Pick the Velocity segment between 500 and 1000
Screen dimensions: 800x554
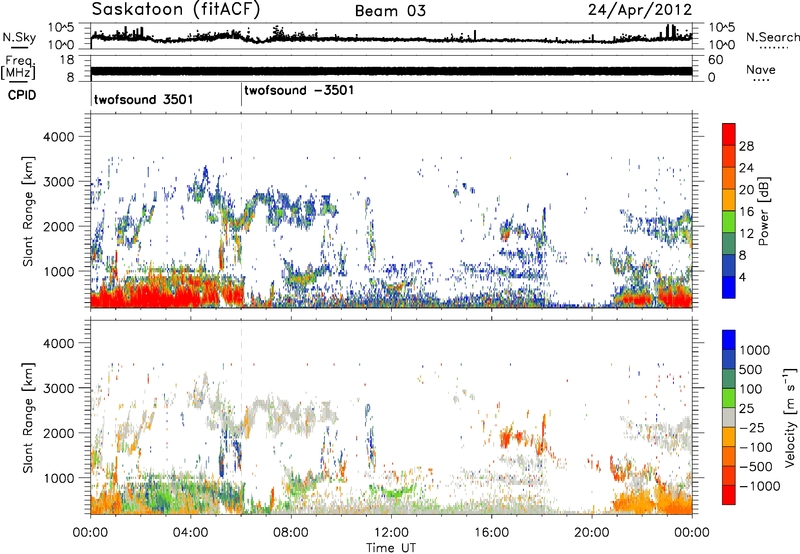[729, 359]
